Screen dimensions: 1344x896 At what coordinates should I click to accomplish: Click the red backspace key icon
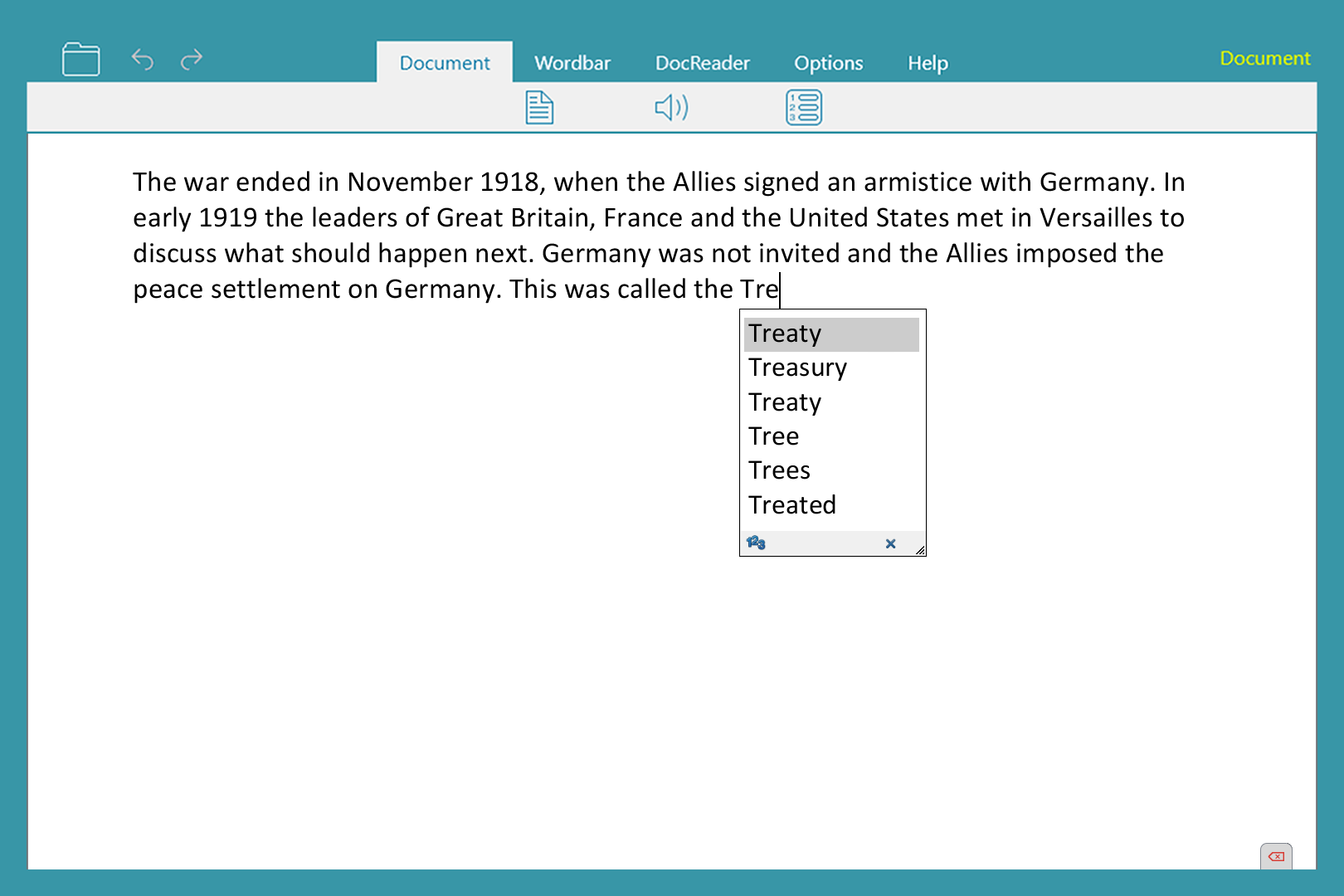click(x=1276, y=856)
